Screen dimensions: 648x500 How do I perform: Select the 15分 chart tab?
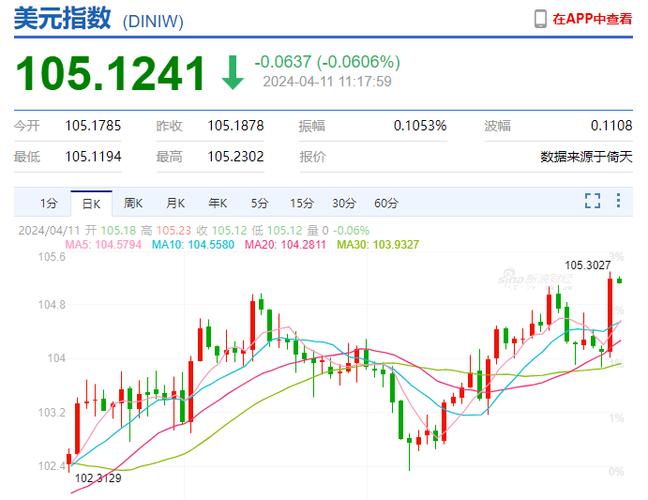coord(302,203)
